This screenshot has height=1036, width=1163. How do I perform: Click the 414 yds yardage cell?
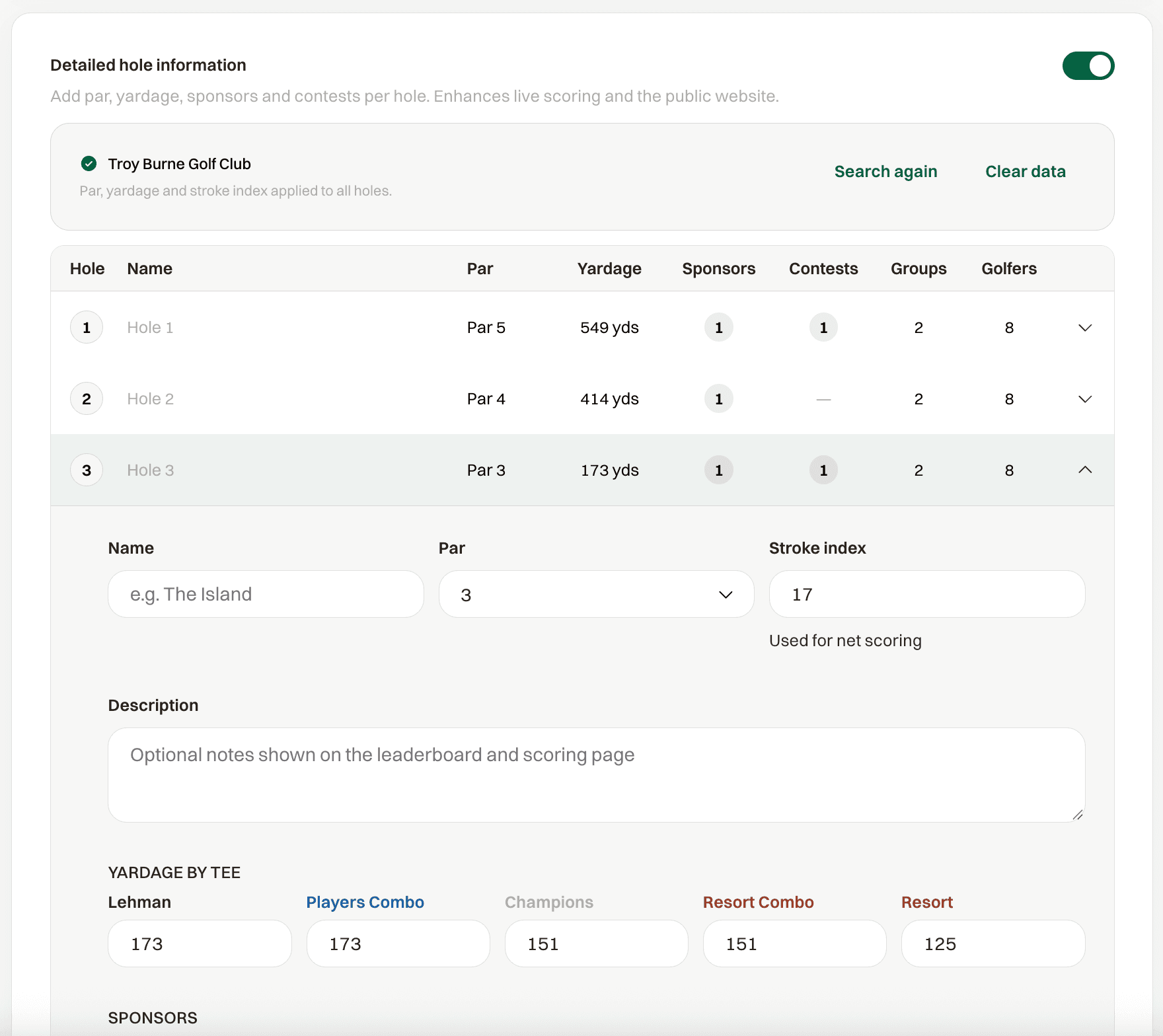click(x=609, y=399)
